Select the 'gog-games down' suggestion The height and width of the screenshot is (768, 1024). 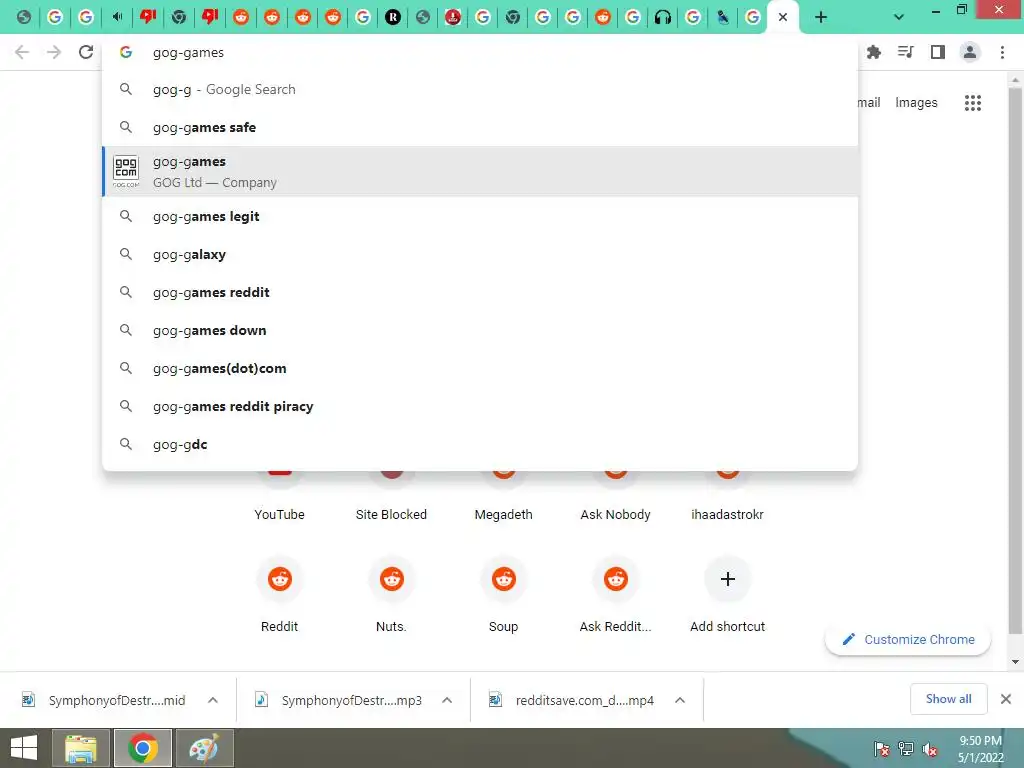tap(479, 330)
